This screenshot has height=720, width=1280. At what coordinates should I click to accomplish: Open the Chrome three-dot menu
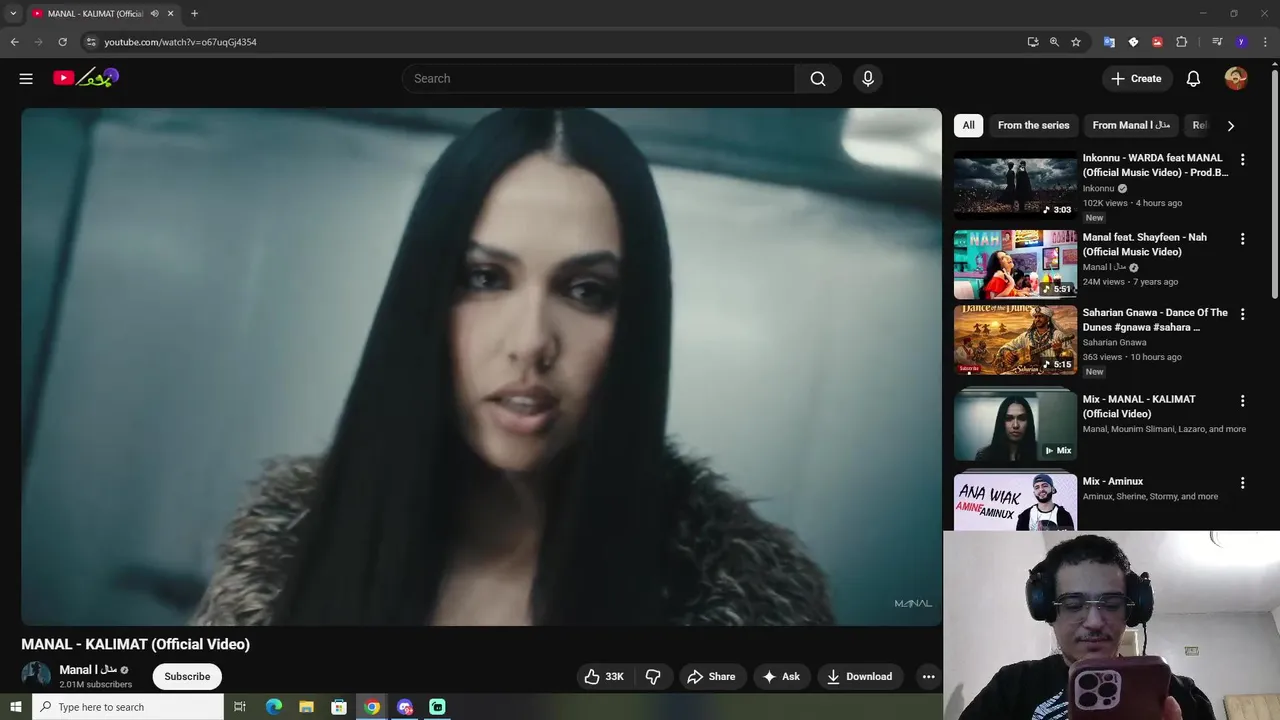pos(1263,42)
